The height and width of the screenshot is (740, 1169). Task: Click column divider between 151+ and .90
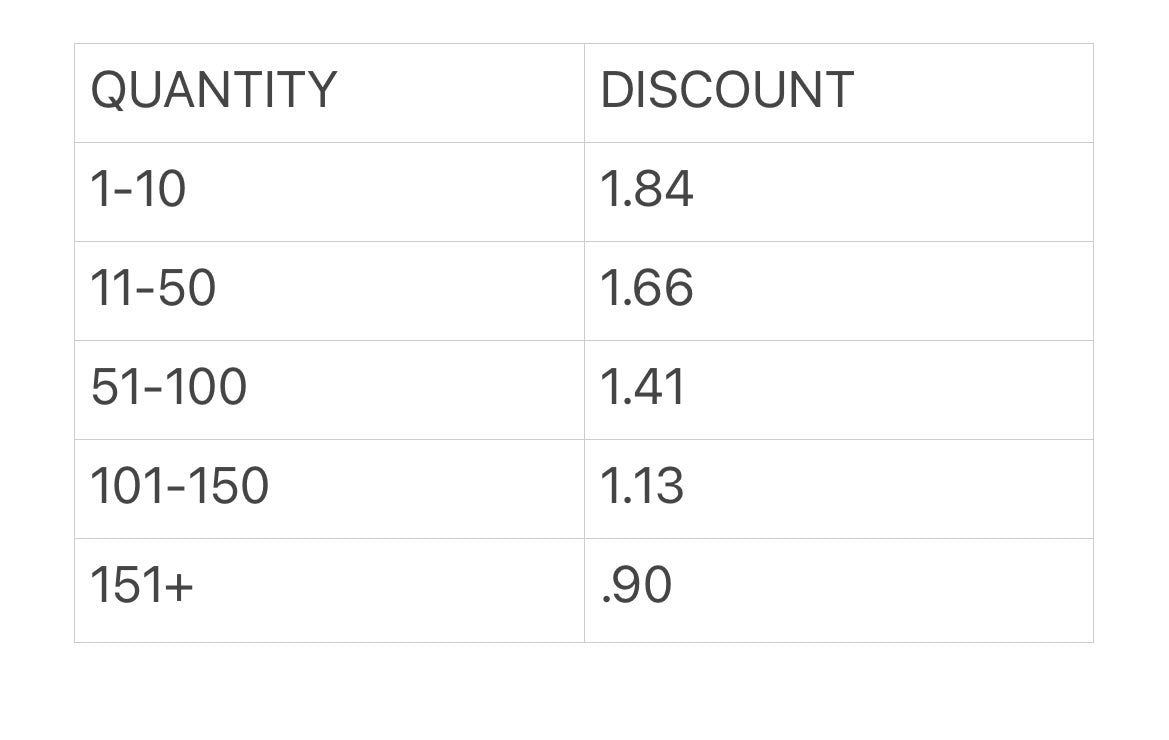(x=584, y=590)
